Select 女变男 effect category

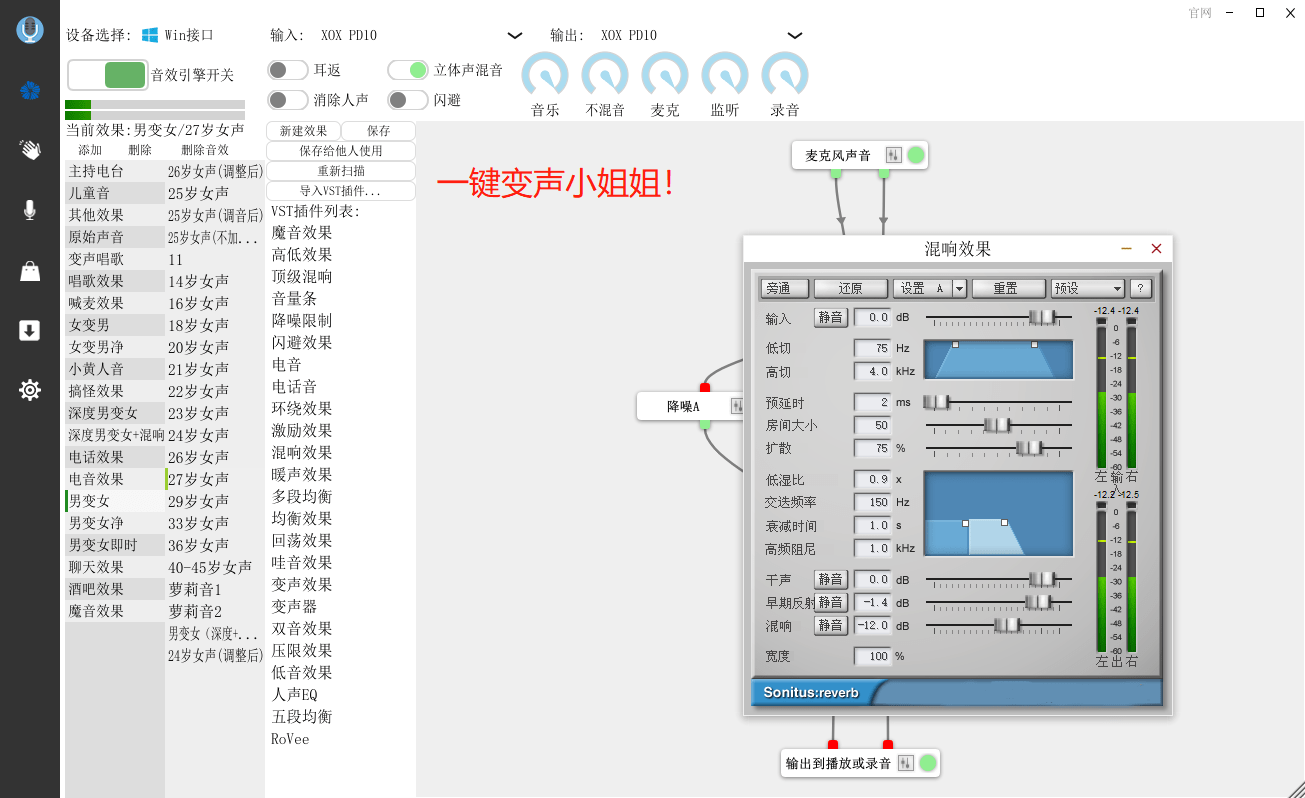coord(115,325)
